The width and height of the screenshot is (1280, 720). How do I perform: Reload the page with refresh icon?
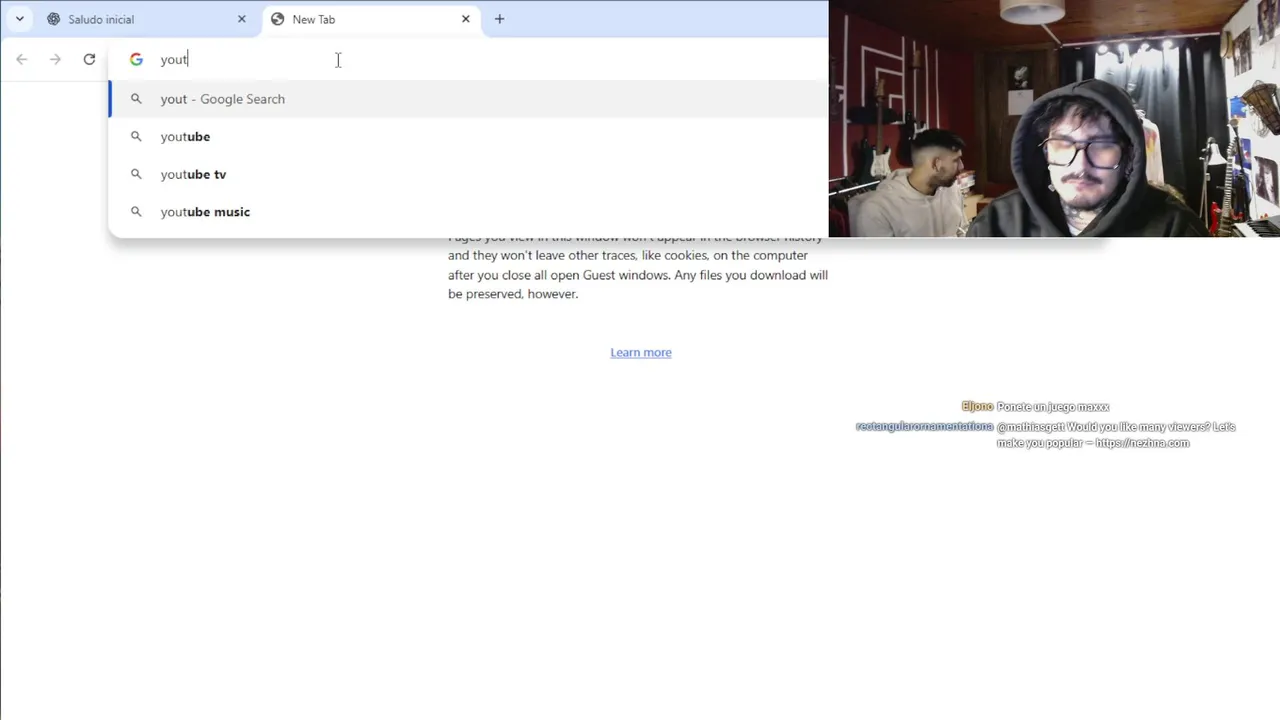click(89, 60)
